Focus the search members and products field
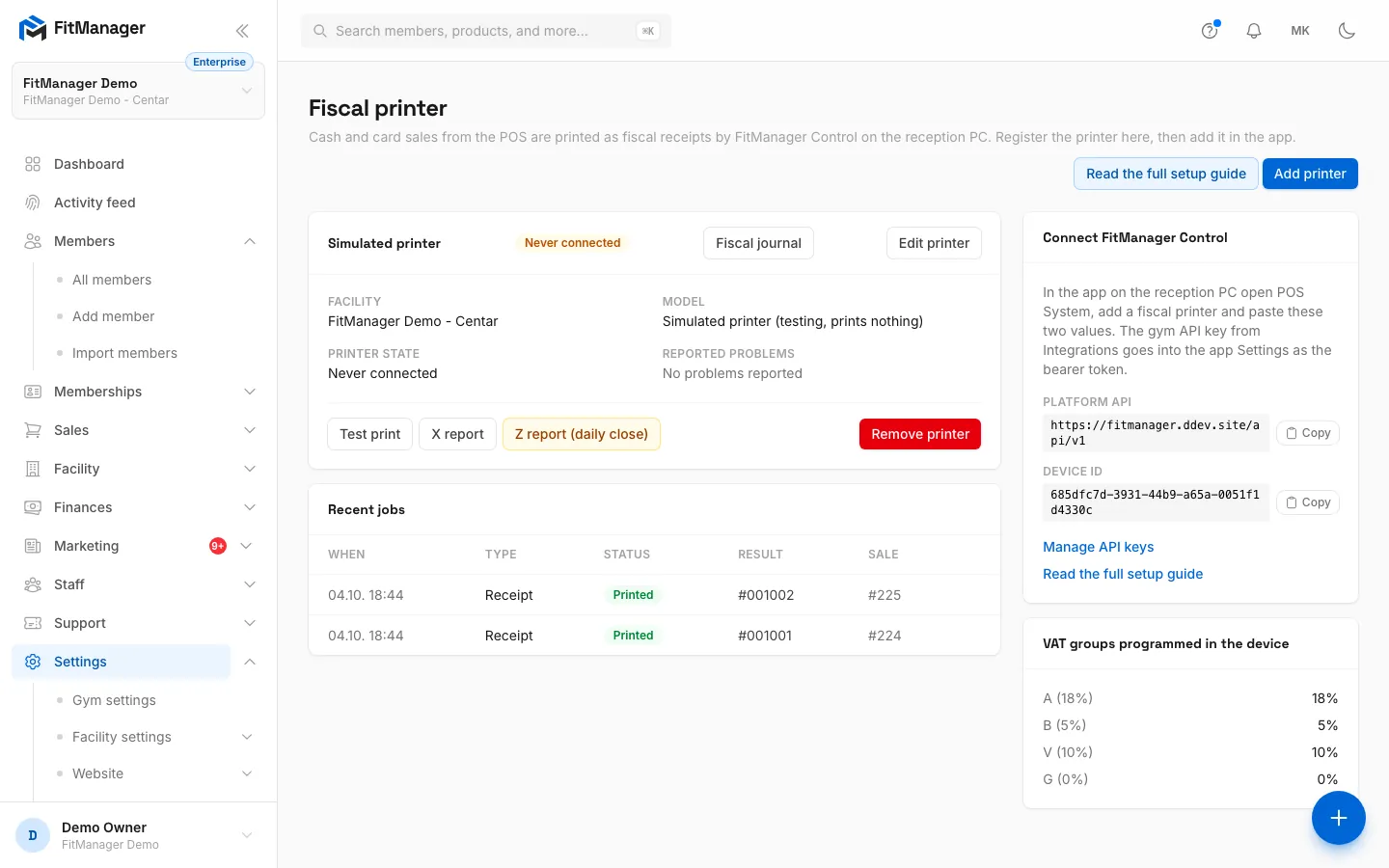The height and width of the screenshot is (868, 1389). 486,31
